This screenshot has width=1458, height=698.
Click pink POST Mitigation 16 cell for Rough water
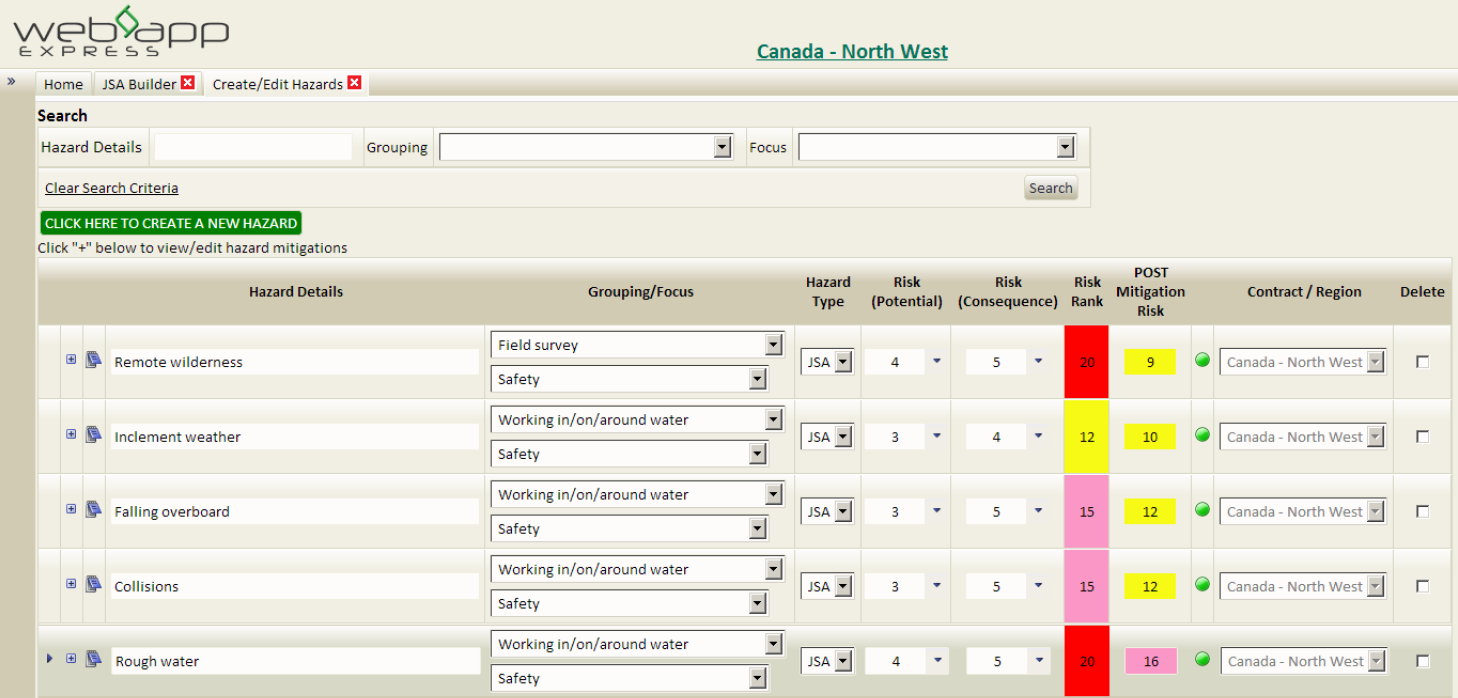pyautogui.click(x=1150, y=661)
